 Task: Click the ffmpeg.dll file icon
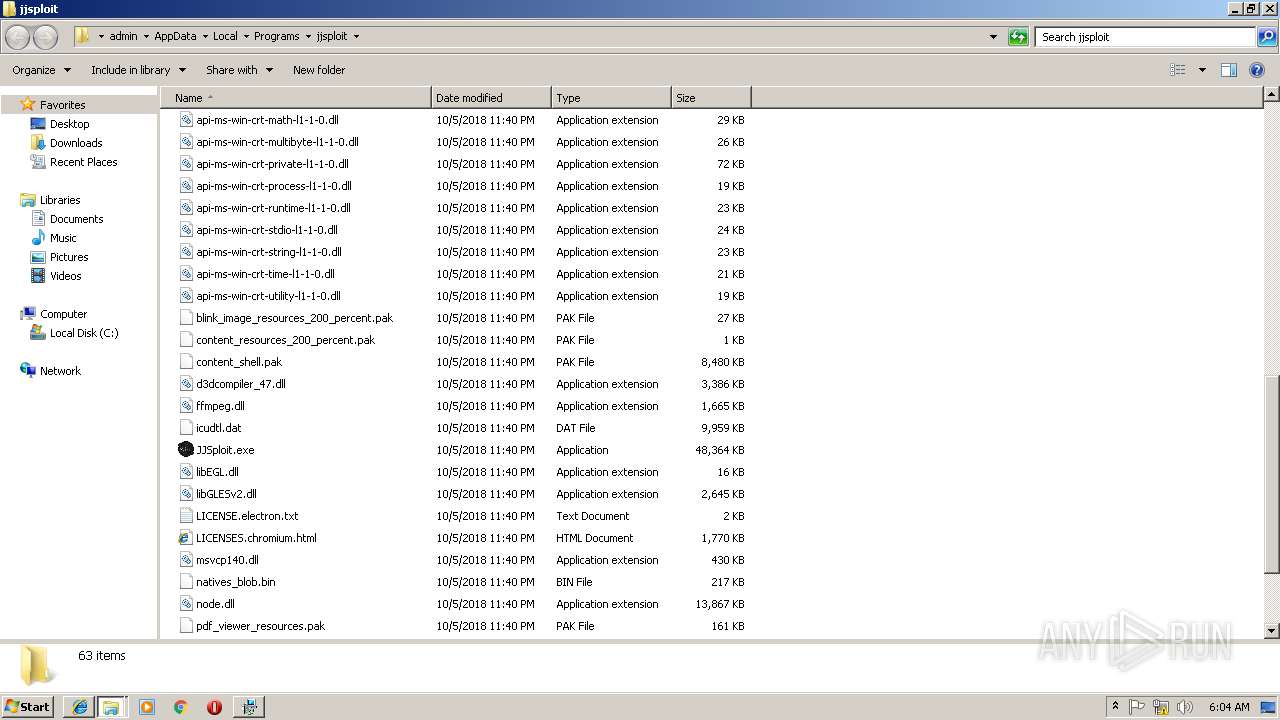pos(185,406)
